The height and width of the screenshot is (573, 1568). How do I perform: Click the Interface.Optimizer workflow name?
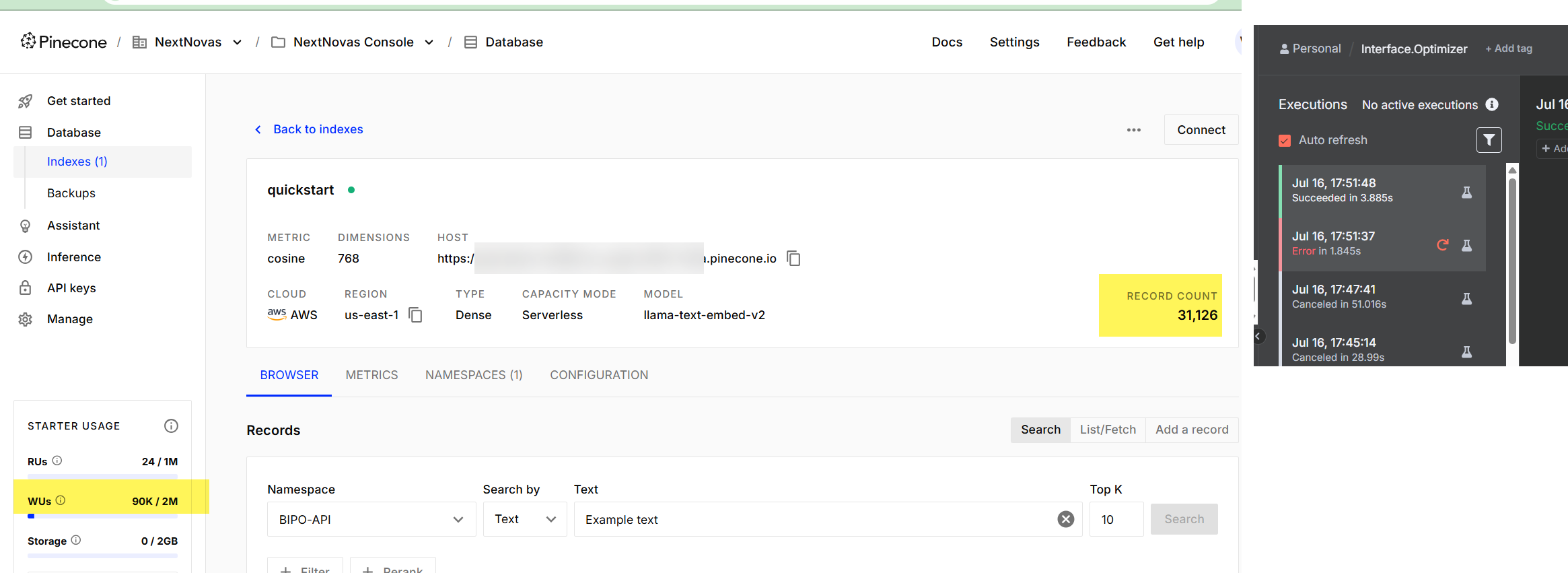(1414, 48)
